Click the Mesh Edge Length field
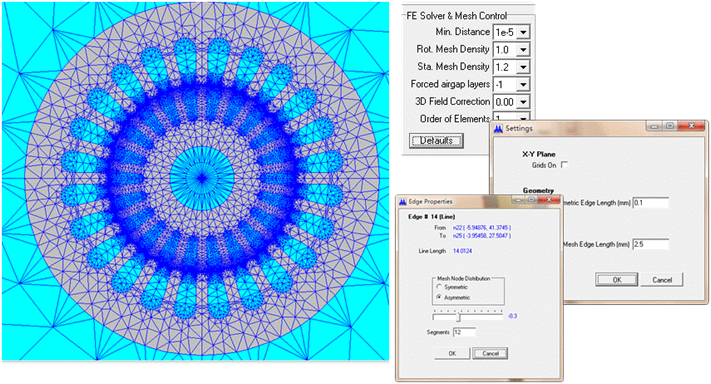Screen dimensions: 711x384 coord(651,244)
